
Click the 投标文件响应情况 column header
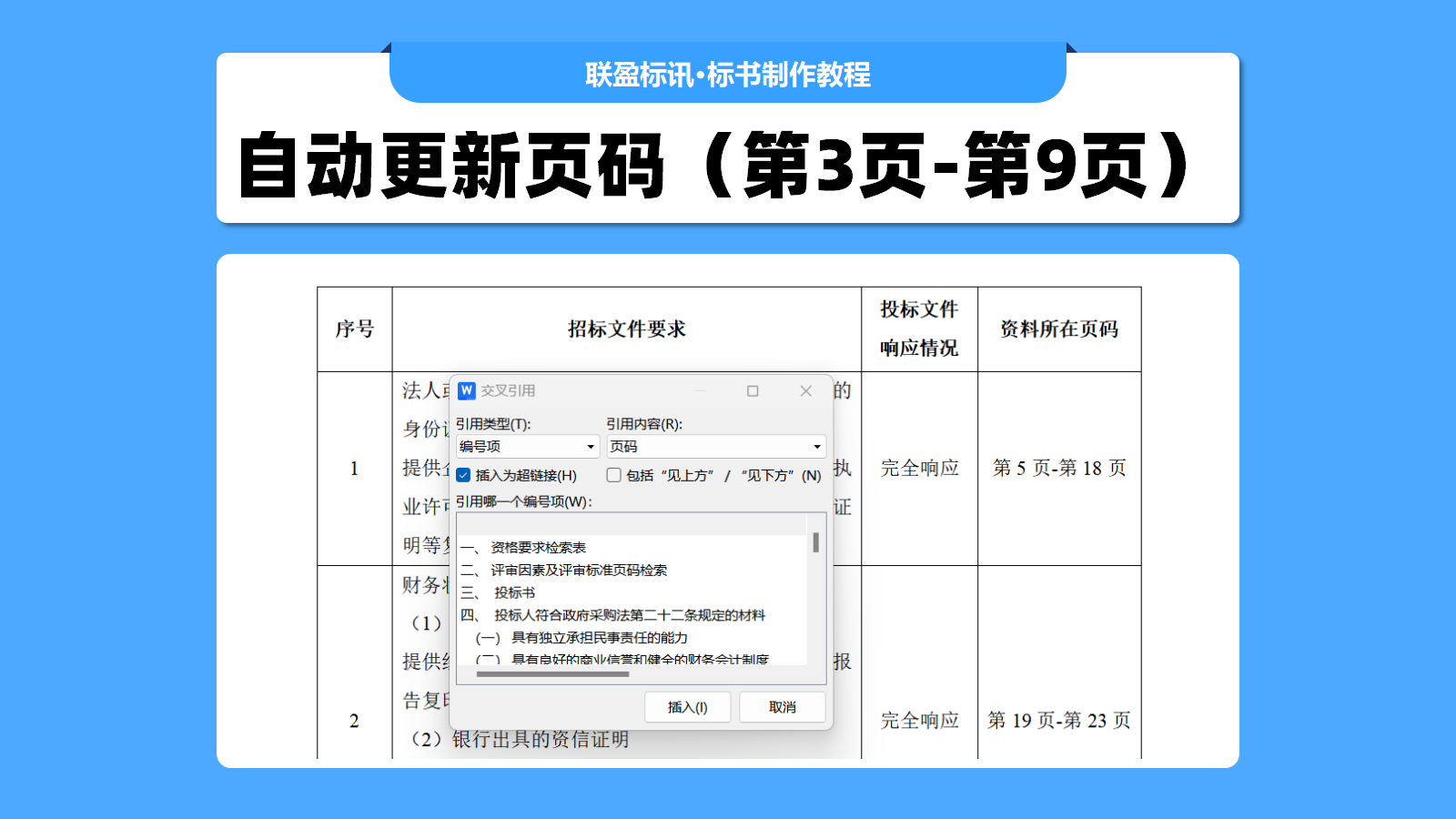pyautogui.click(x=919, y=329)
